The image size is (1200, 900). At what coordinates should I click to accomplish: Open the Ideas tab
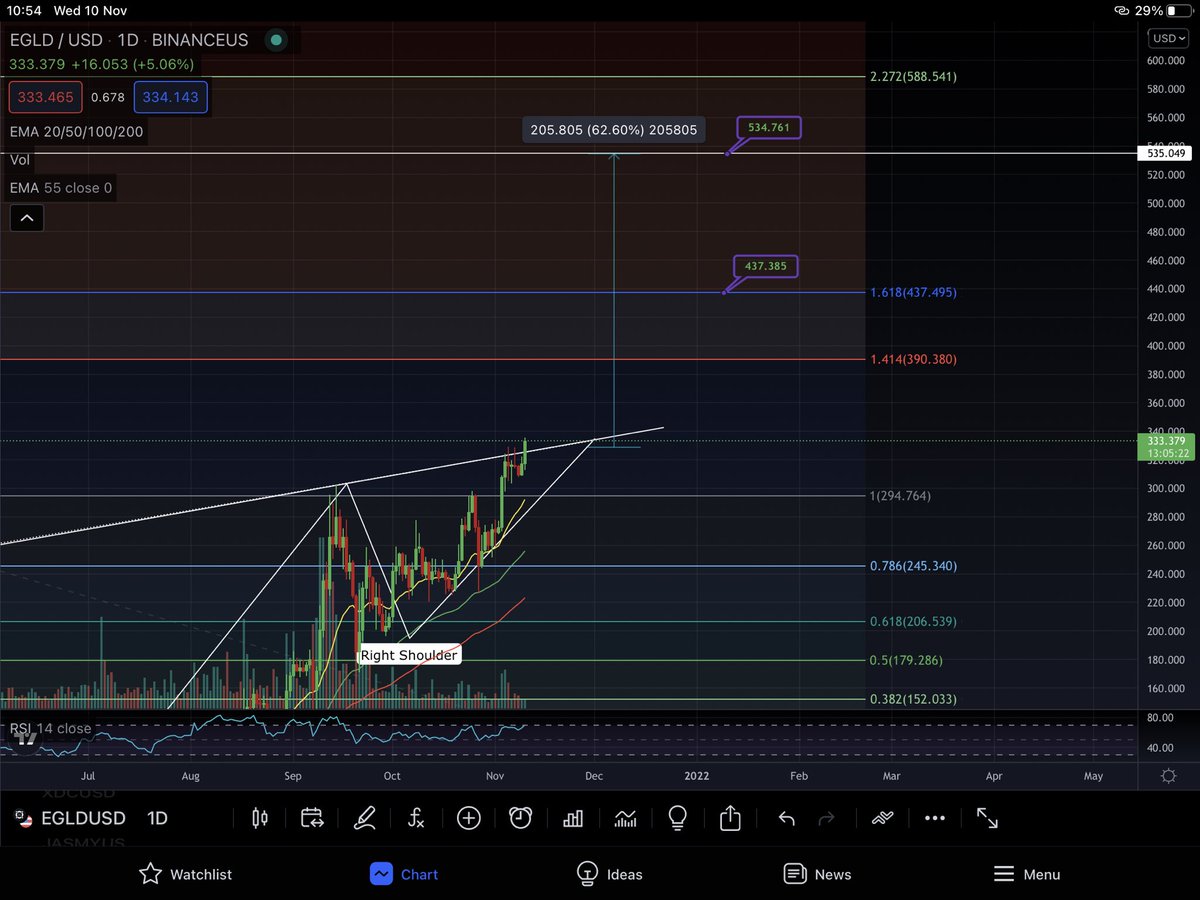611,874
